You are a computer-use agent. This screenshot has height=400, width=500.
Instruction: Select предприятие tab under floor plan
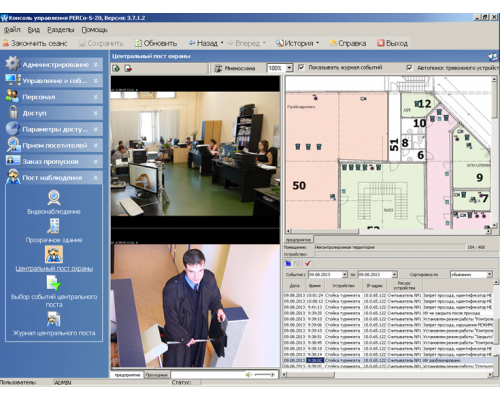click(x=298, y=239)
